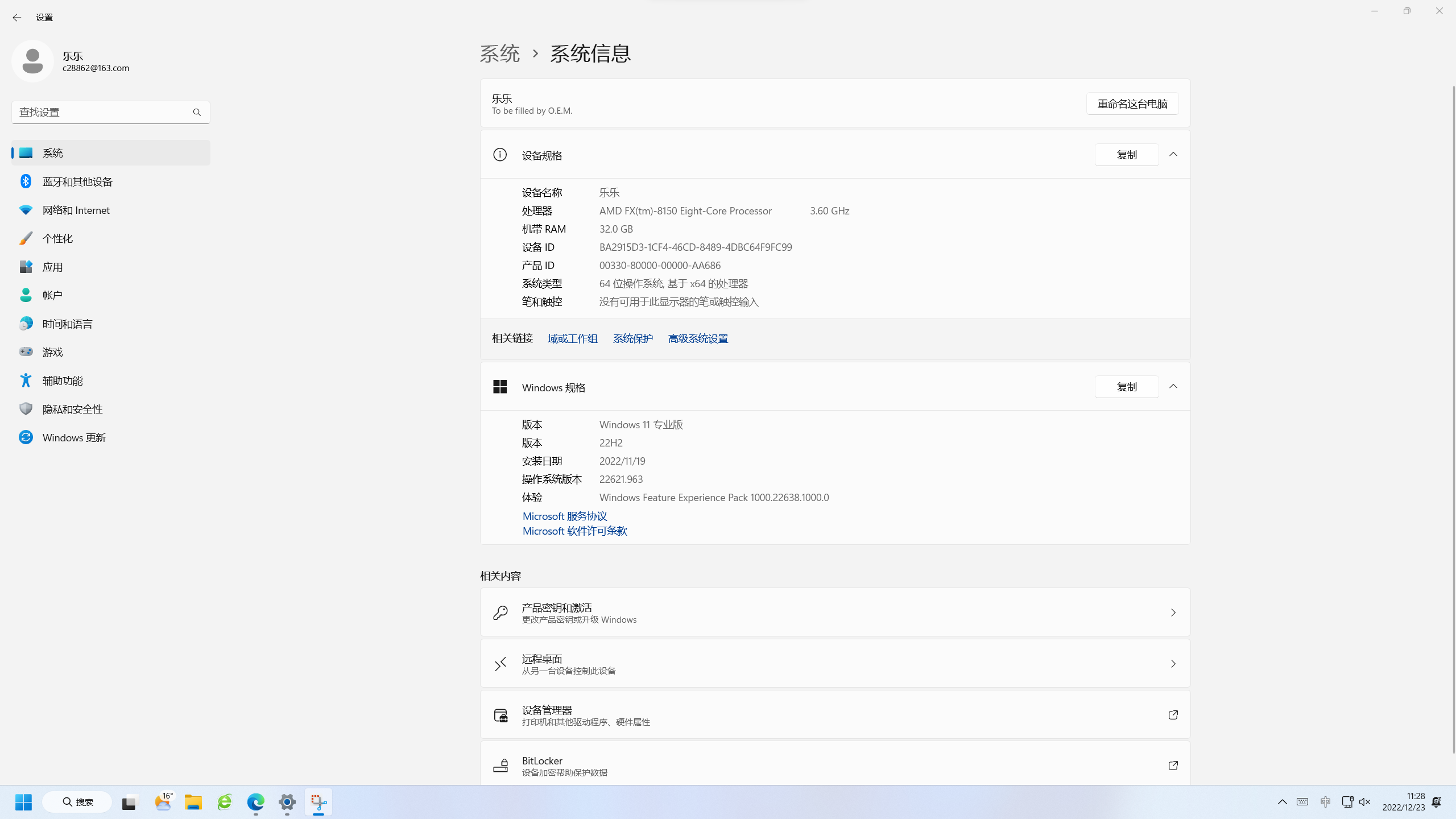Copy device specs with 设备规格 复制 button

tap(1127, 155)
